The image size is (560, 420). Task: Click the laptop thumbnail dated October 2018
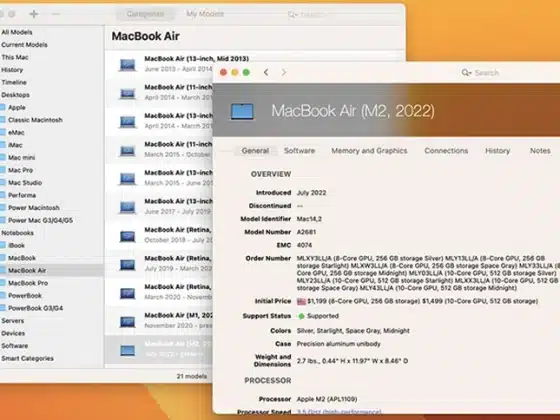click(128, 236)
